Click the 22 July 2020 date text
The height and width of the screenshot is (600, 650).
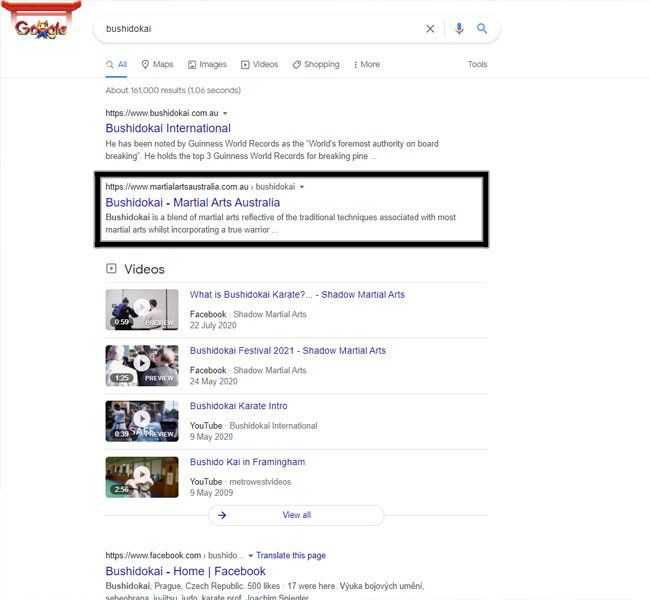coord(213,326)
